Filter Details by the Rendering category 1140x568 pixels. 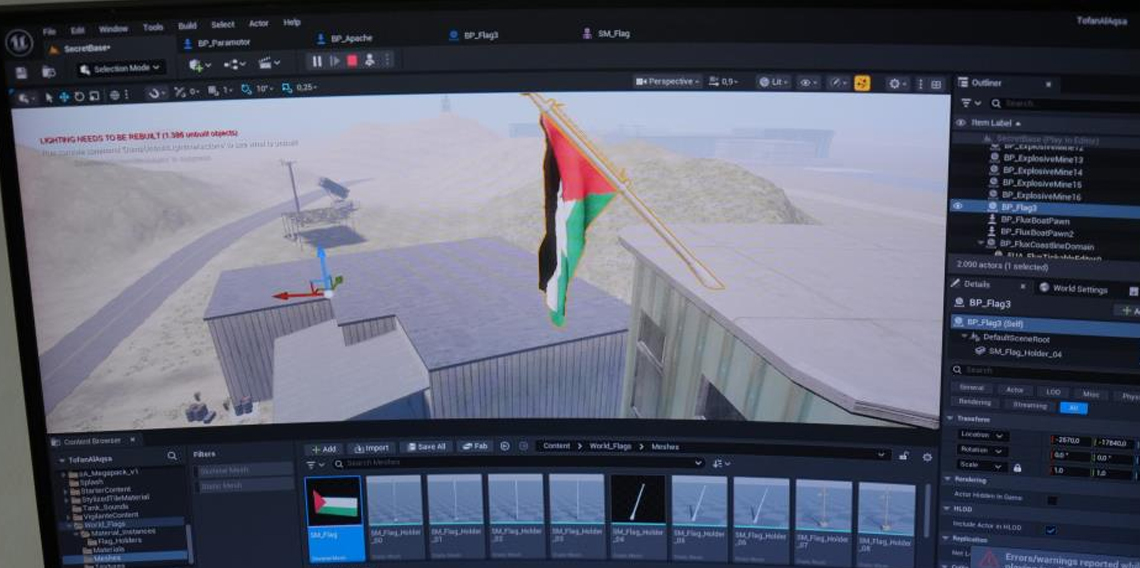(974, 401)
